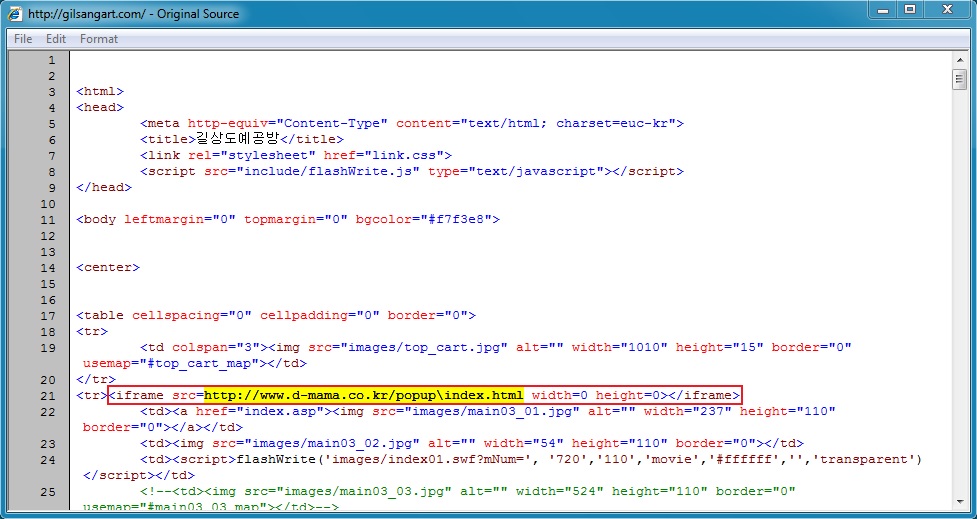Screen dimensions: 977x519
Task: Click line number 21 in gutter
Action: point(48,396)
